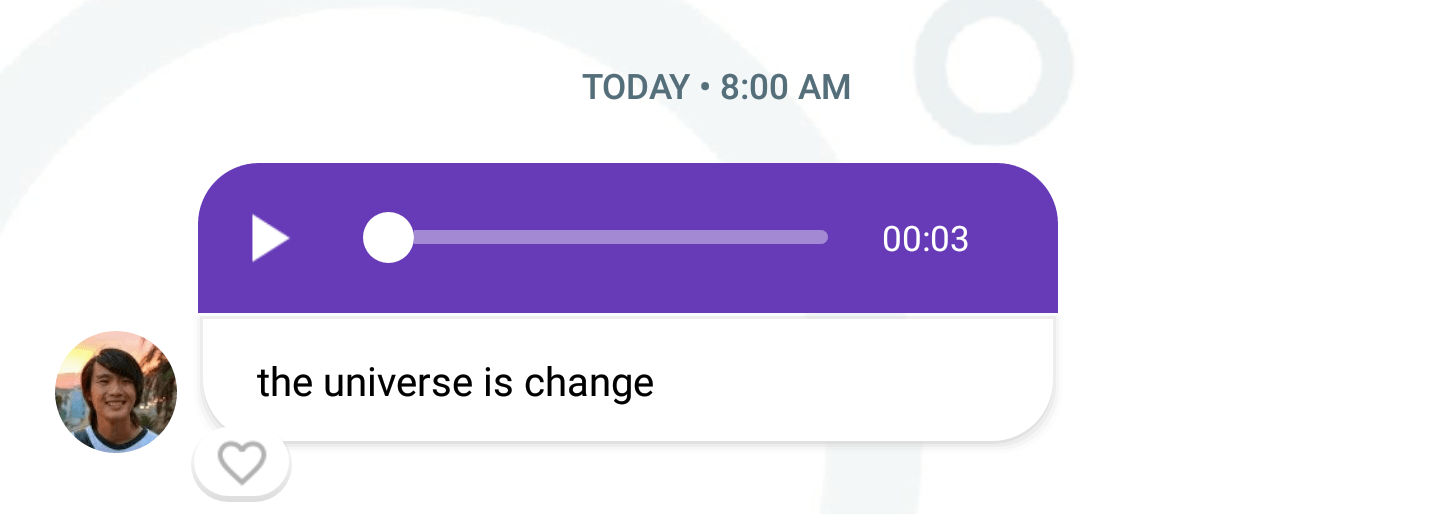Click the white transcript bubble's empty area
Screen dimensions: 1440x514
click(850, 380)
